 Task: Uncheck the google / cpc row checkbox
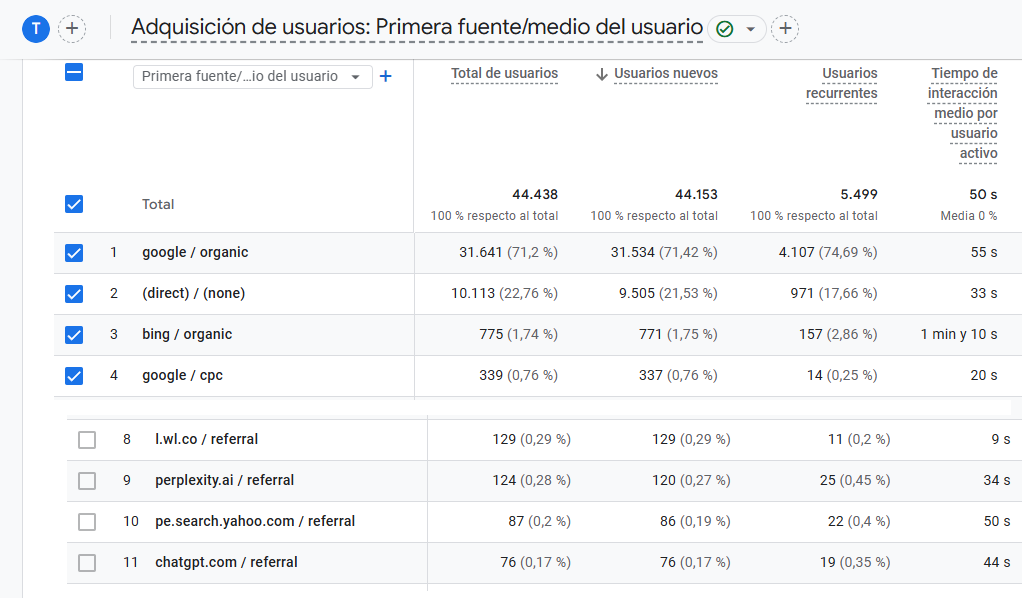click(x=73, y=375)
